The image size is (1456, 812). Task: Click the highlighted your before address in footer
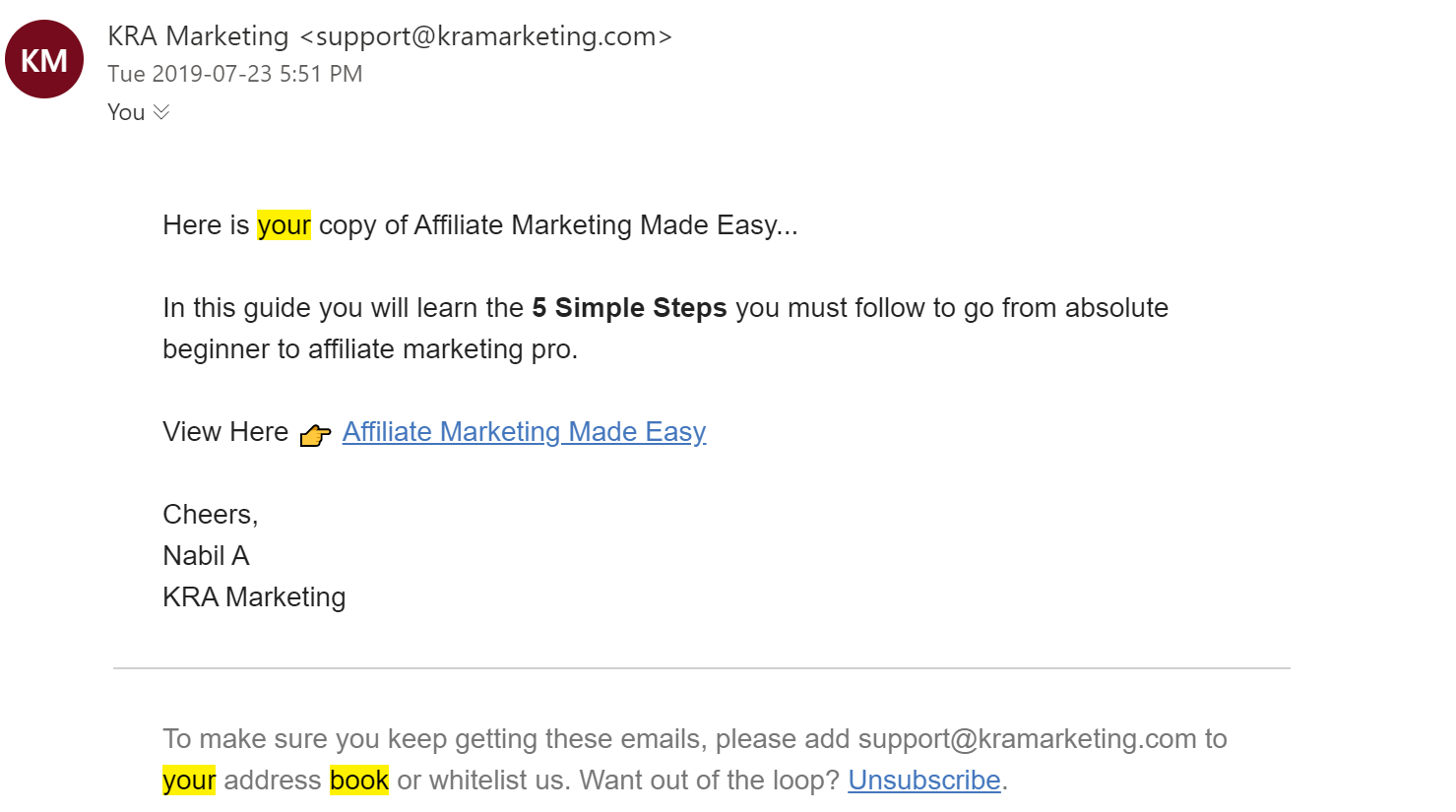pyautogui.click(x=189, y=781)
